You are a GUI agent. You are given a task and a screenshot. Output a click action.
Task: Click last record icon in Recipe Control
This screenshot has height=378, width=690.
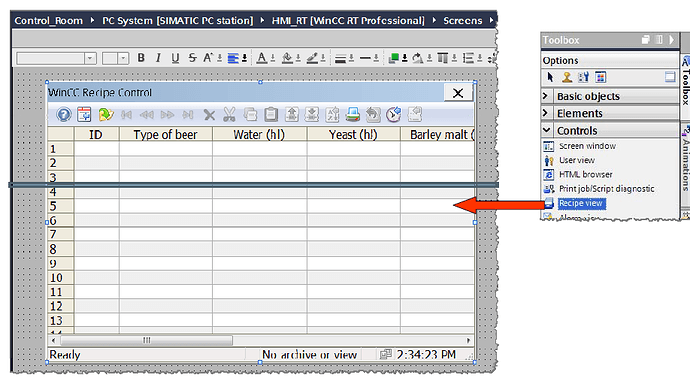[188, 115]
